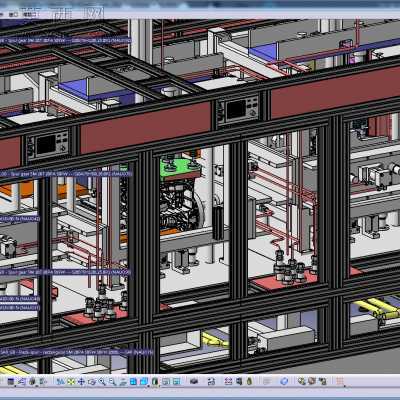The image size is (400, 400).
Task: Click the blue round globe icon
Action: tap(284, 381)
